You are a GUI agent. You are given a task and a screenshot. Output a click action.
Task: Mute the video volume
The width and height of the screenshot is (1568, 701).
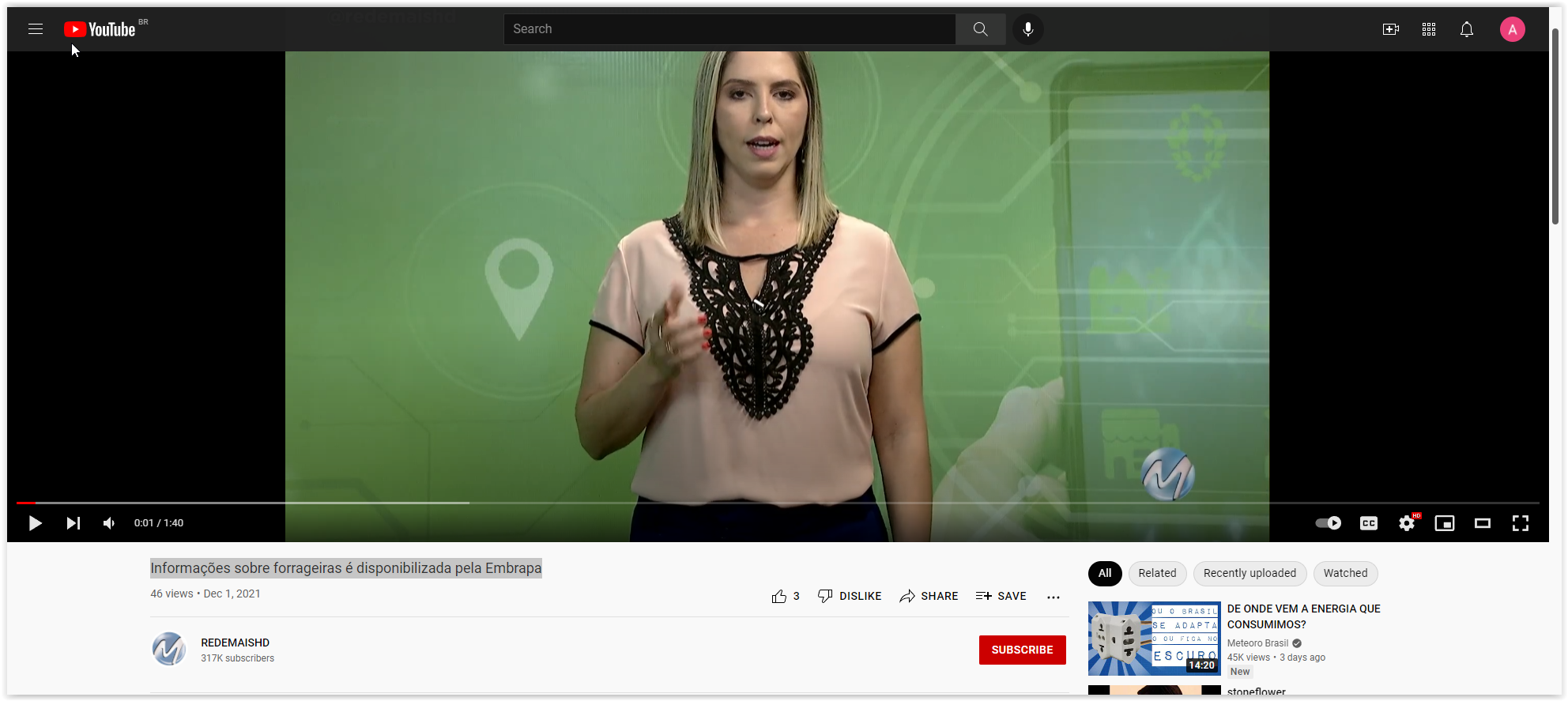click(109, 523)
